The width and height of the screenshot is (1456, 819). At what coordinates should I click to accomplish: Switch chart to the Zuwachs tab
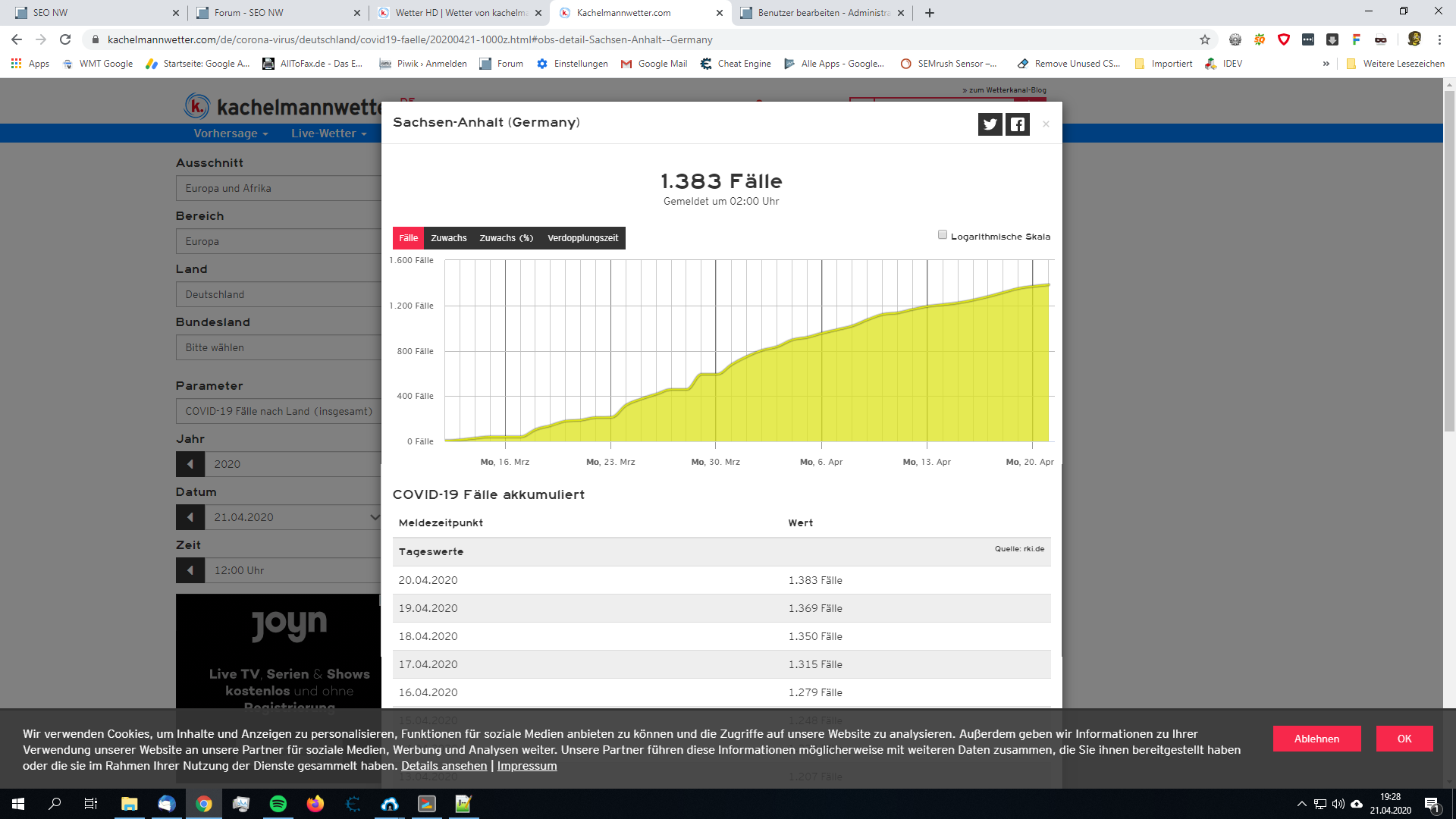coord(448,238)
